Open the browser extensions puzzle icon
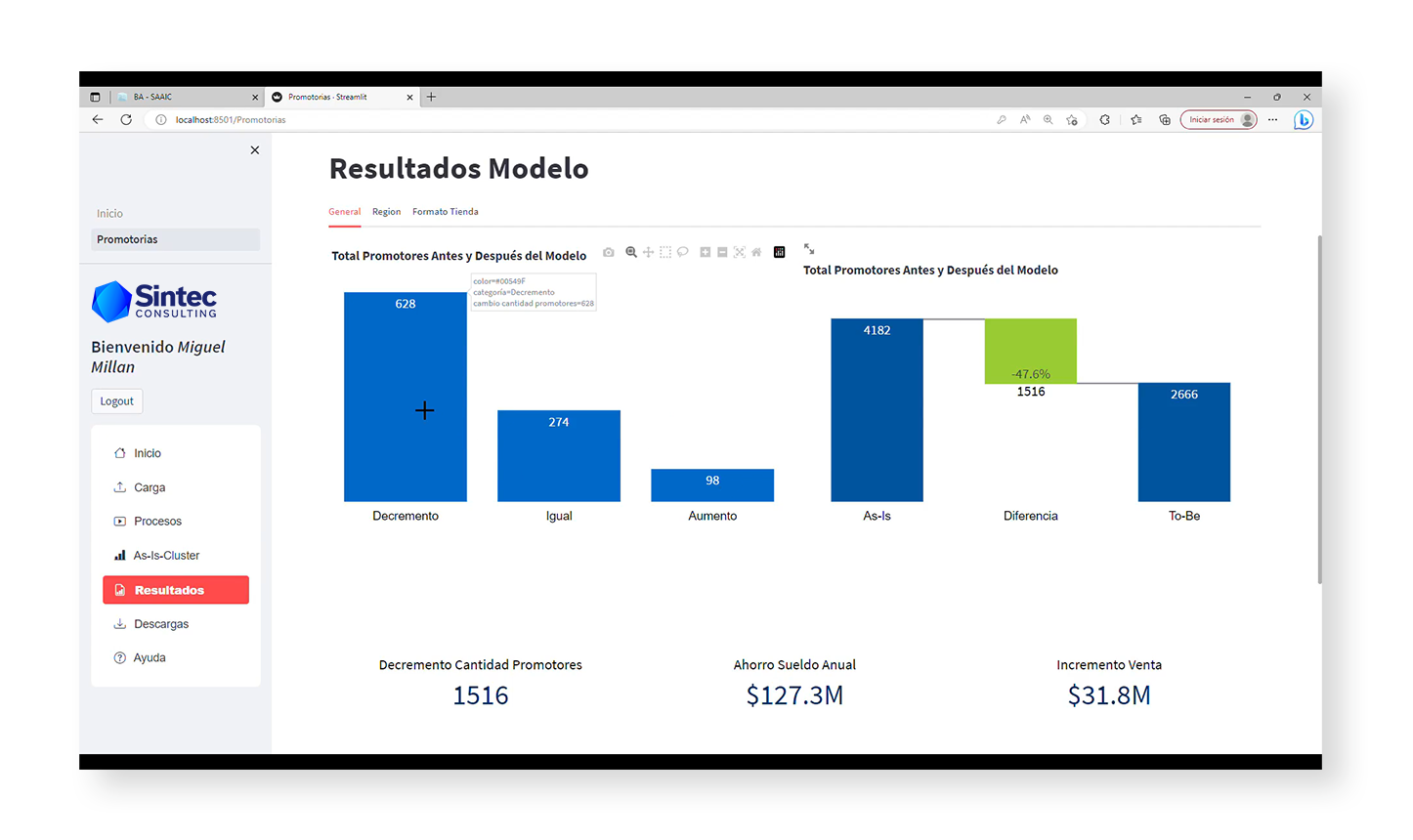This screenshot has width=1413, height=840. pos(1105,119)
